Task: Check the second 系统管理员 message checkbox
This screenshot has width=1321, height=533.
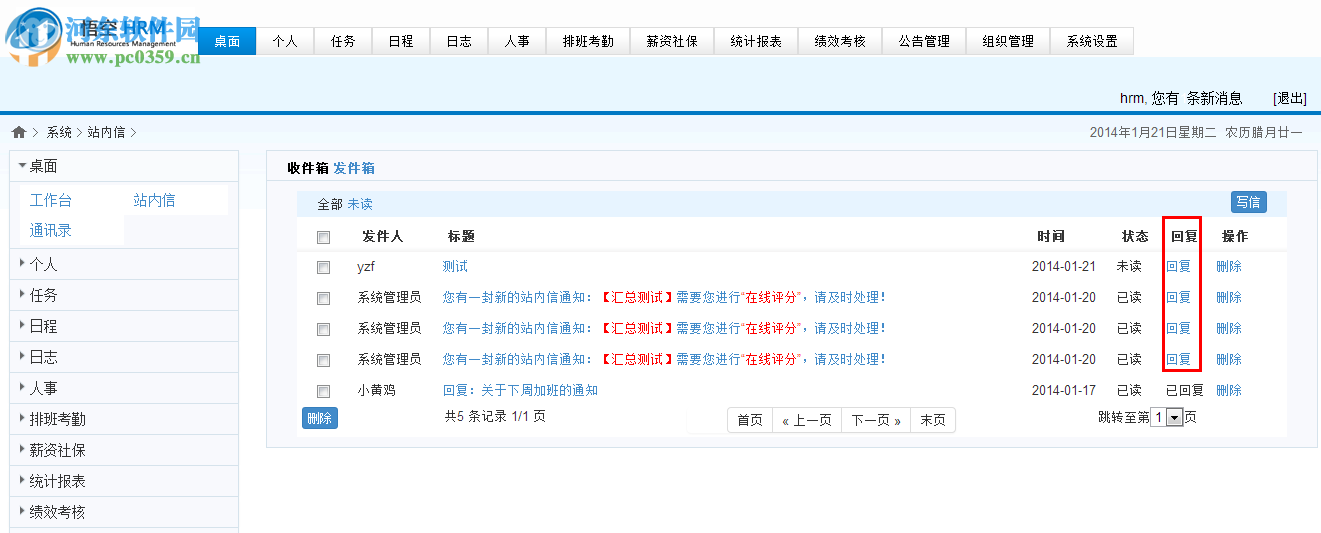Action: pyautogui.click(x=323, y=329)
